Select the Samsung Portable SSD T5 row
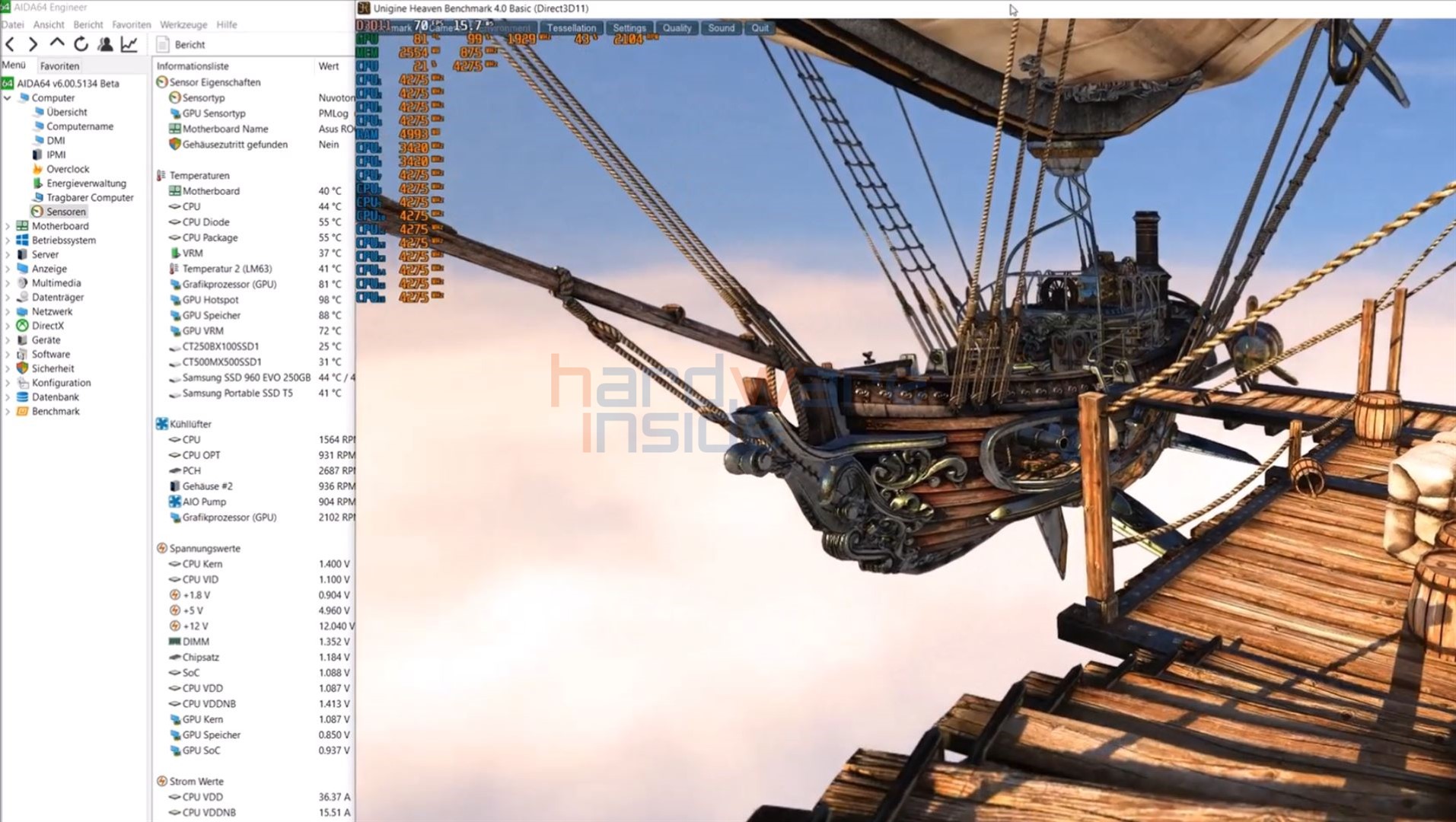1456x822 pixels. 255,393
